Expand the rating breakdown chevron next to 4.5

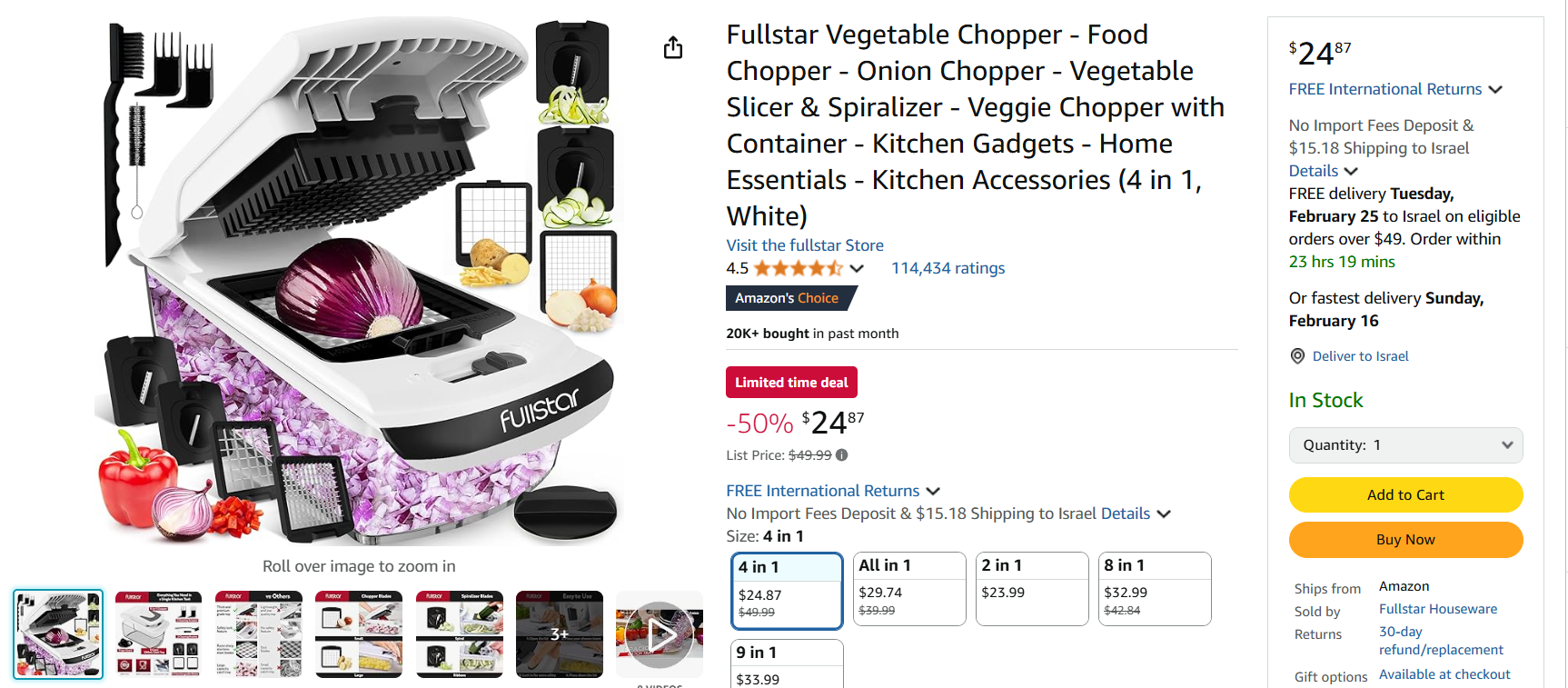857,268
